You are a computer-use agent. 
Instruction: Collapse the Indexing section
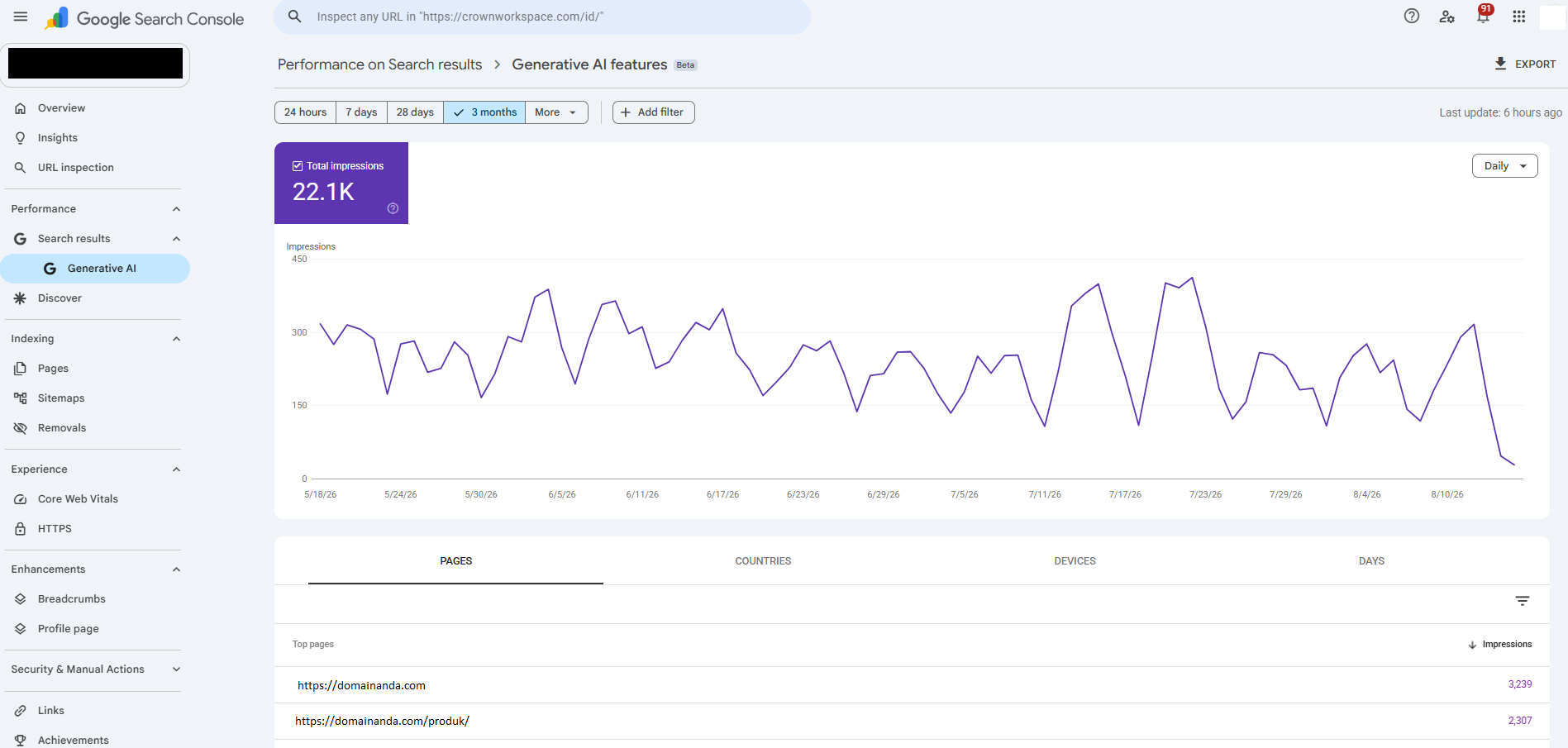176,339
